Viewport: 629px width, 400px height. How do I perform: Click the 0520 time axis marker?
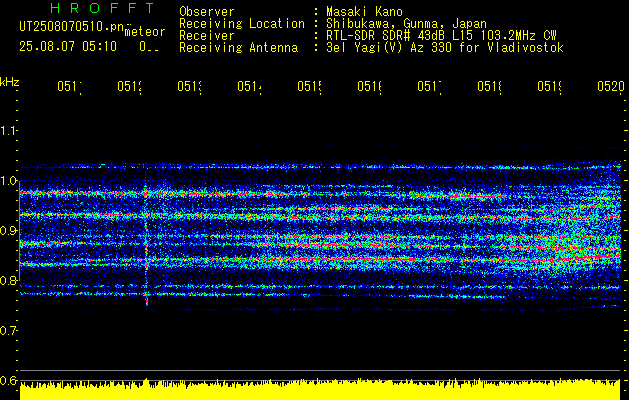[x=611, y=86]
